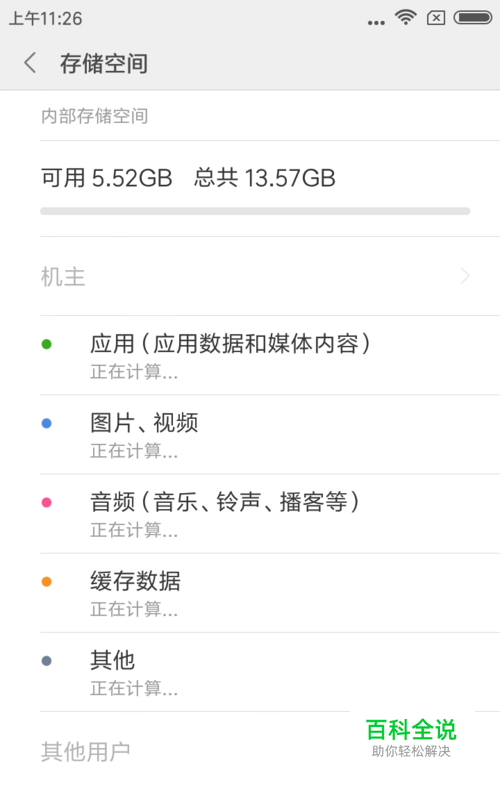Viewport: 500px width, 790px height.
Task: Tap the orange dot beside 缓存数据
Action: coord(46,581)
